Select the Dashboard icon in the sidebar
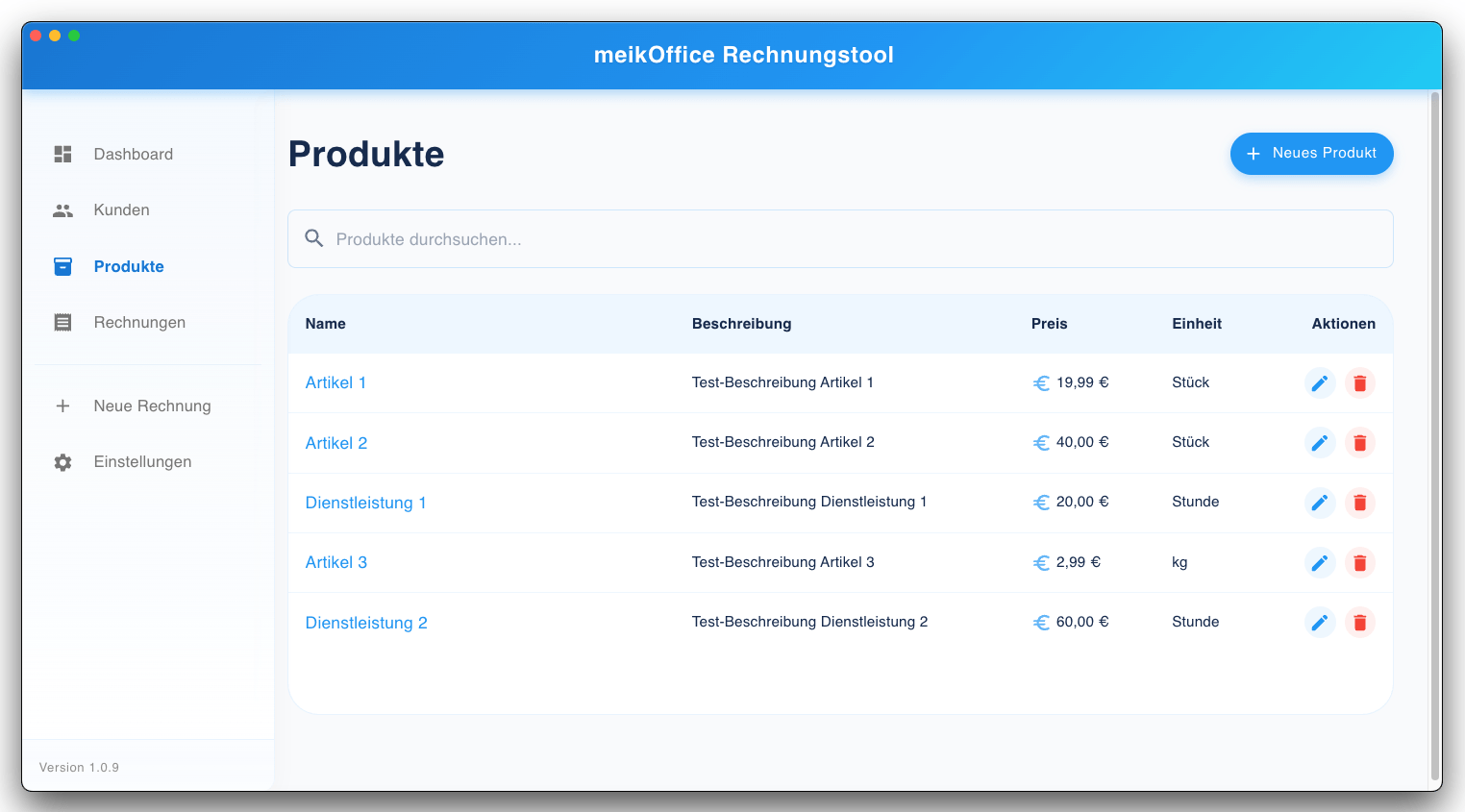Screen dimensions: 1465x812 62,154
